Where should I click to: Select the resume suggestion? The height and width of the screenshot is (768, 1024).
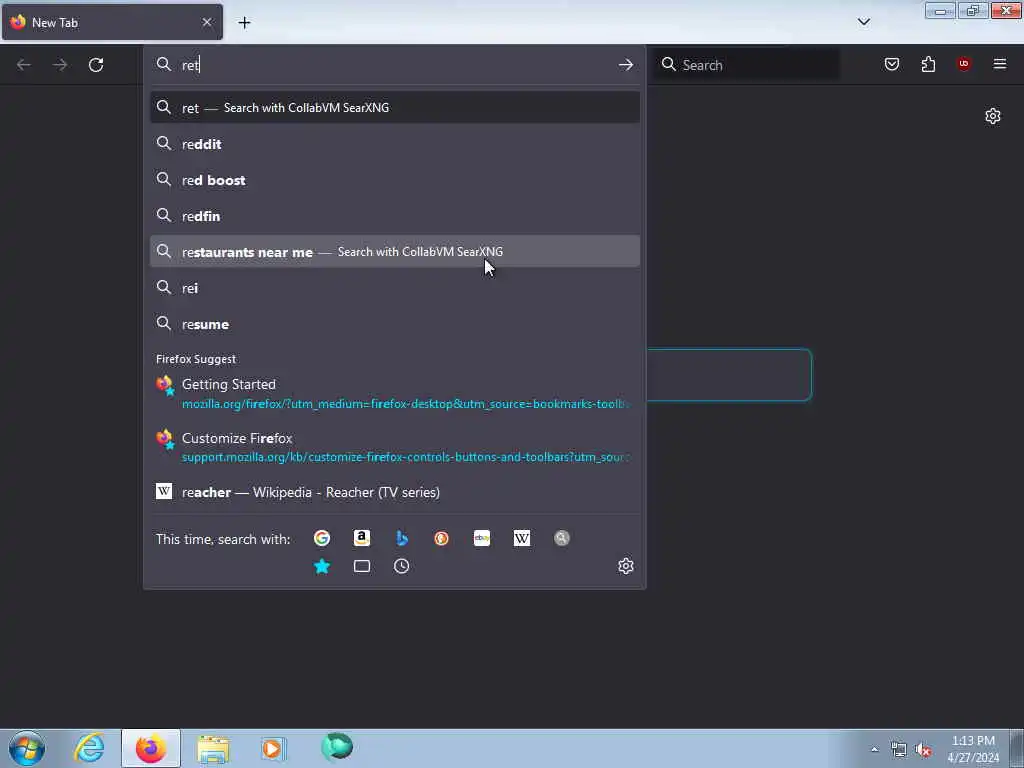(394, 324)
